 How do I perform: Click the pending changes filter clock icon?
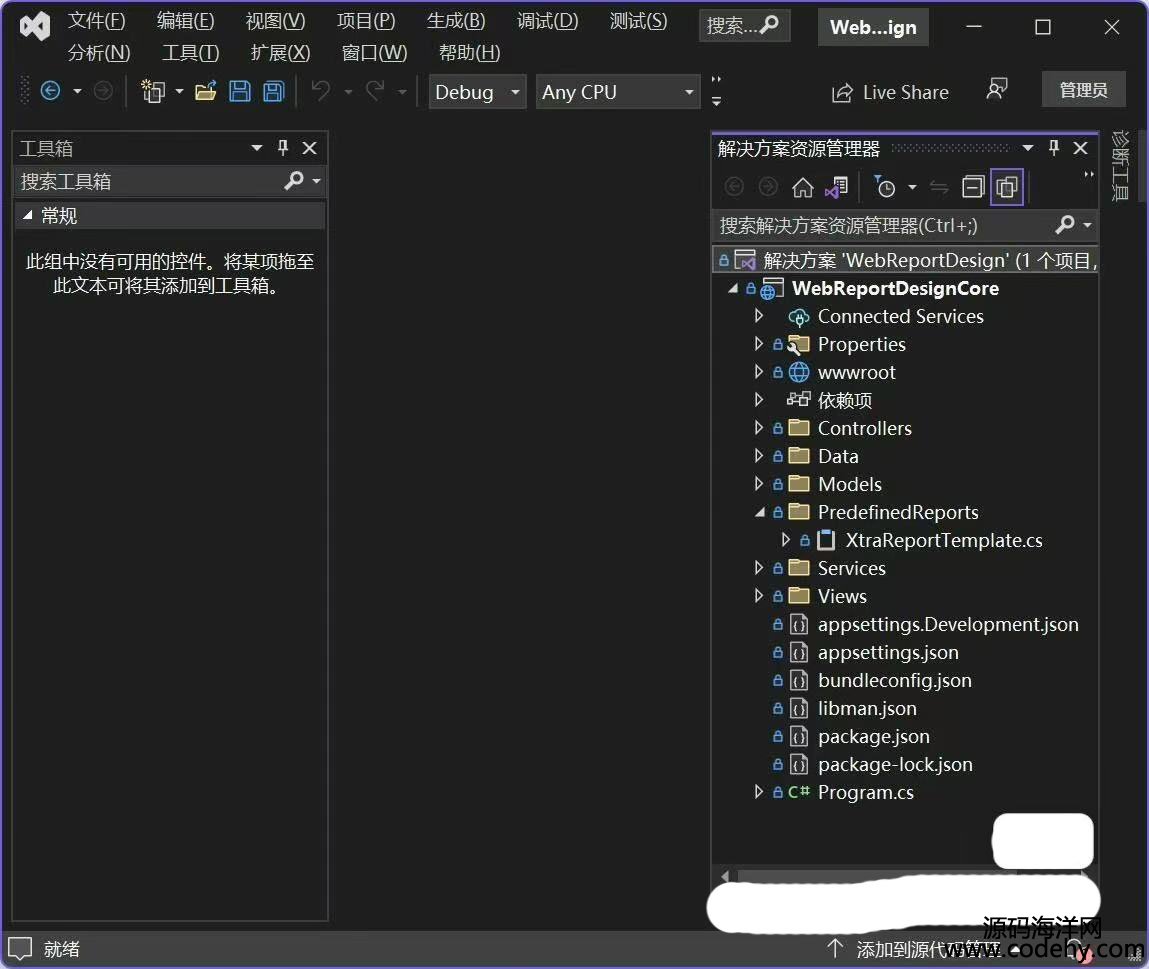click(x=885, y=188)
